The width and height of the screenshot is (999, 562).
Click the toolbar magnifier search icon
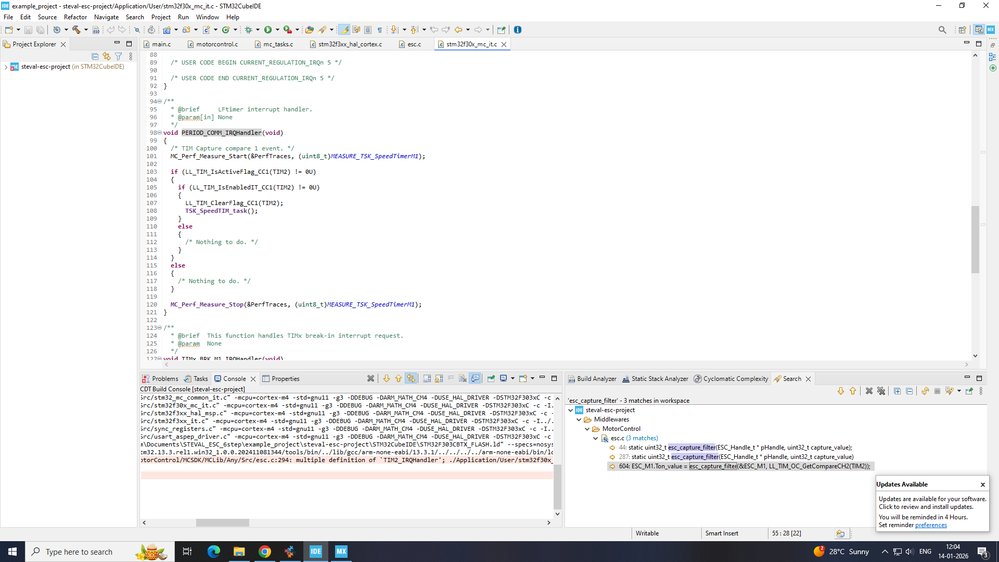coord(942,29)
